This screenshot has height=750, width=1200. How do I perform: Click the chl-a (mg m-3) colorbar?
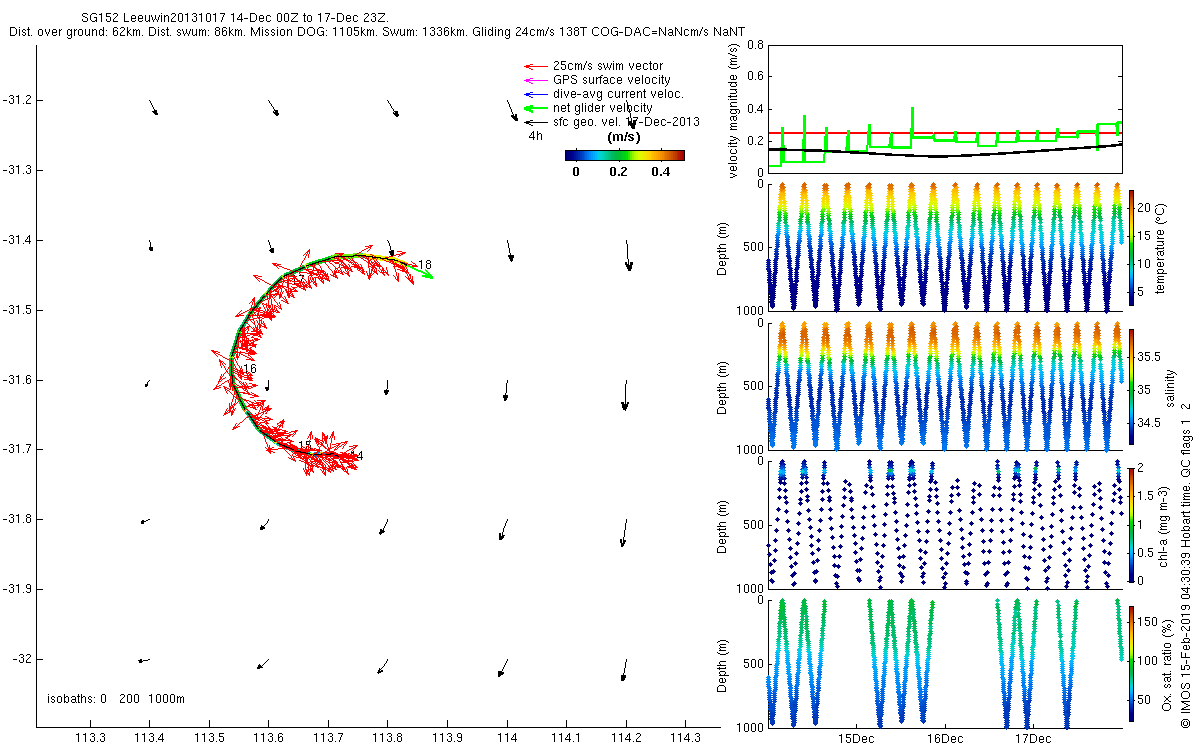click(x=1132, y=524)
